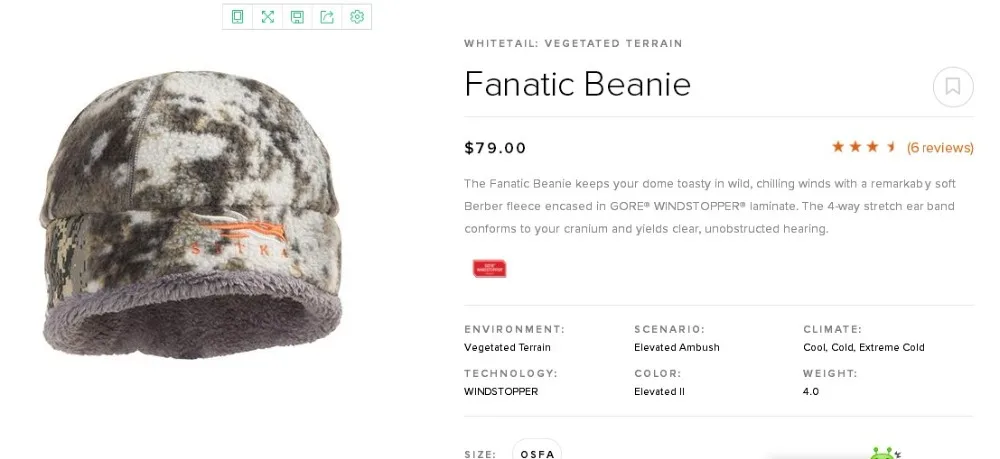Click the share export arrow icon
The width and height of the screenshot is (1000, 459).
[327, 16]
